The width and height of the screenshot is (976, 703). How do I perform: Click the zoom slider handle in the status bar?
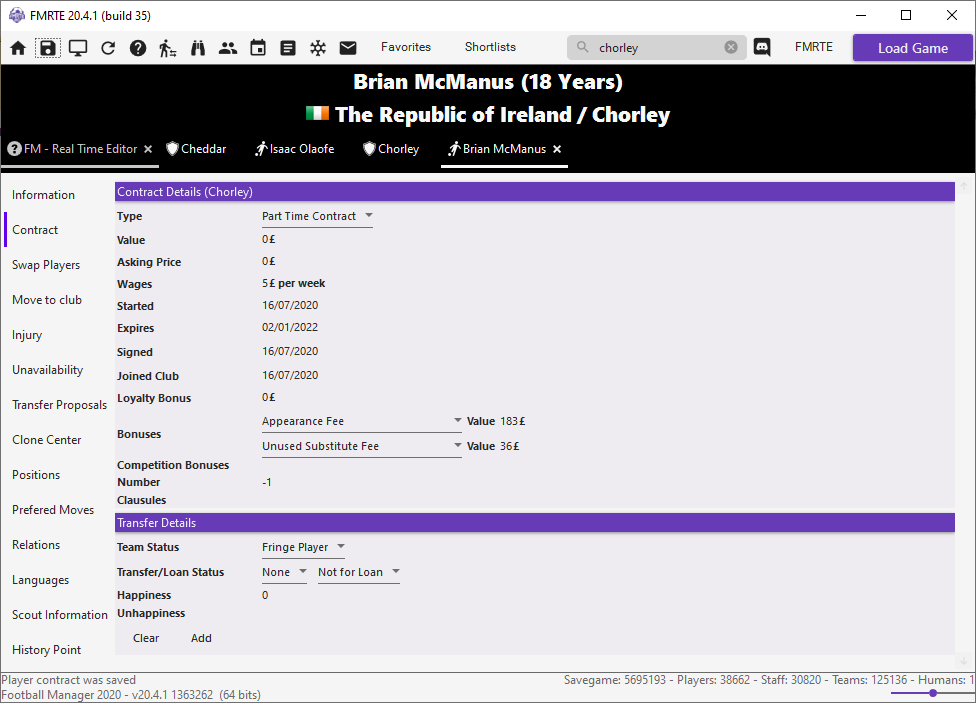point(932,693)
